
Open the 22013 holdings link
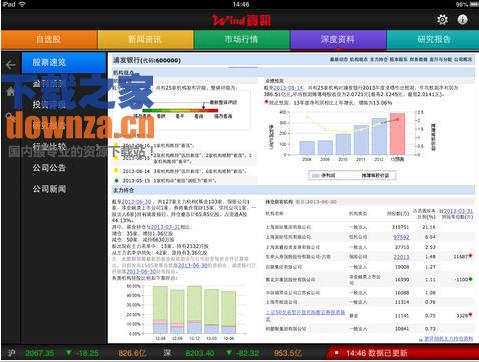click(401, 257)
